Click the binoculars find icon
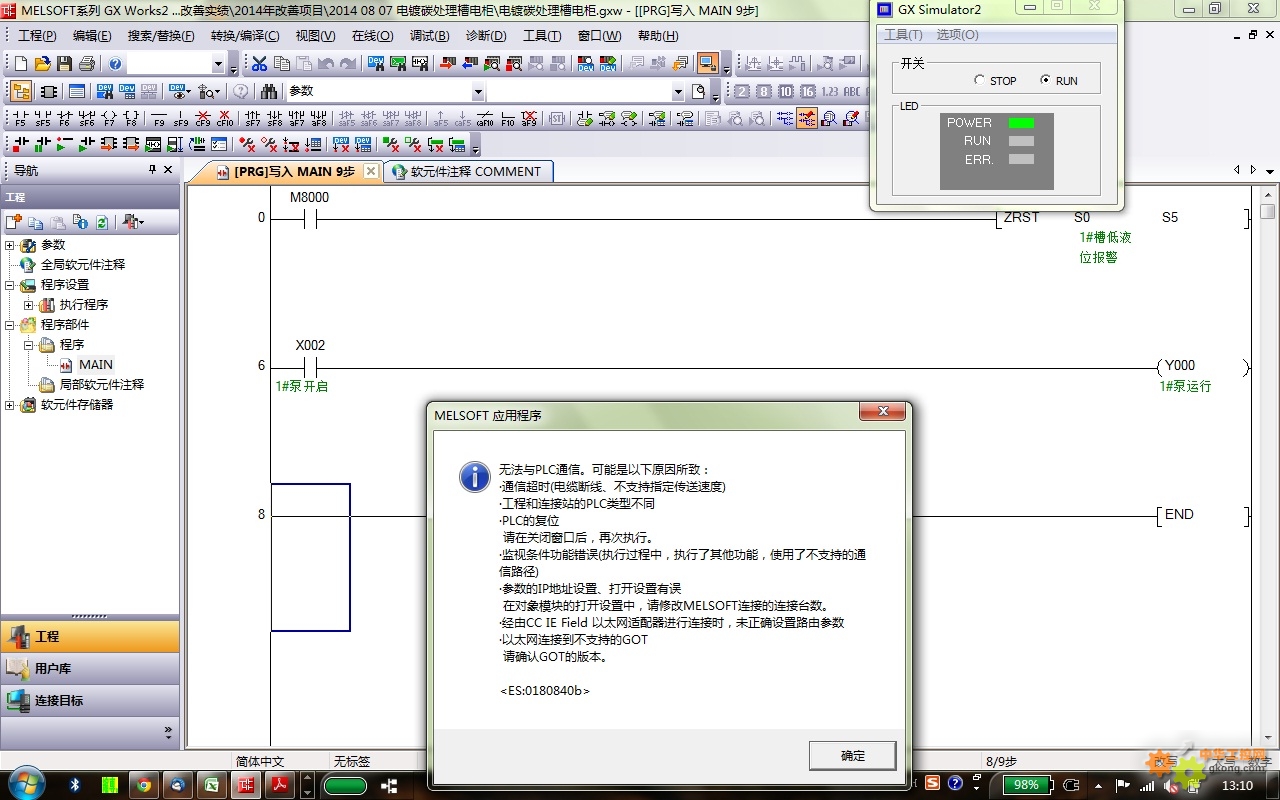 click(268, 91)
